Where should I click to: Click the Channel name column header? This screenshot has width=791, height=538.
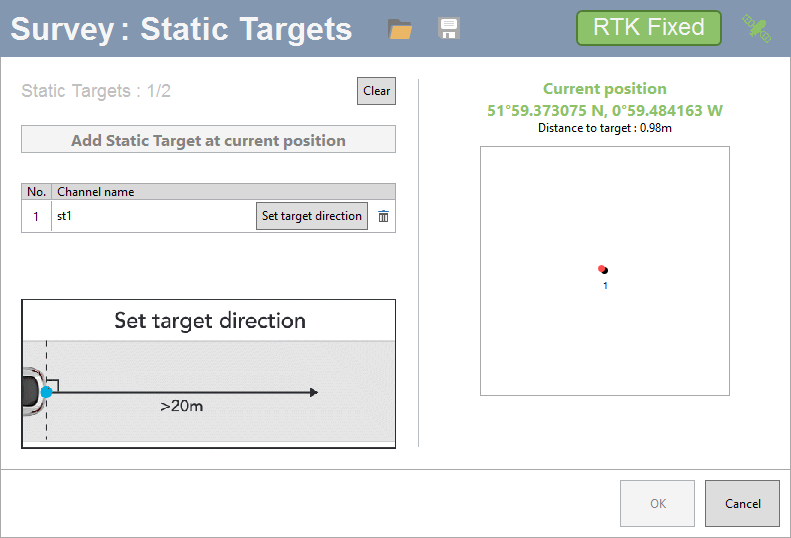[x=223, y=192]
